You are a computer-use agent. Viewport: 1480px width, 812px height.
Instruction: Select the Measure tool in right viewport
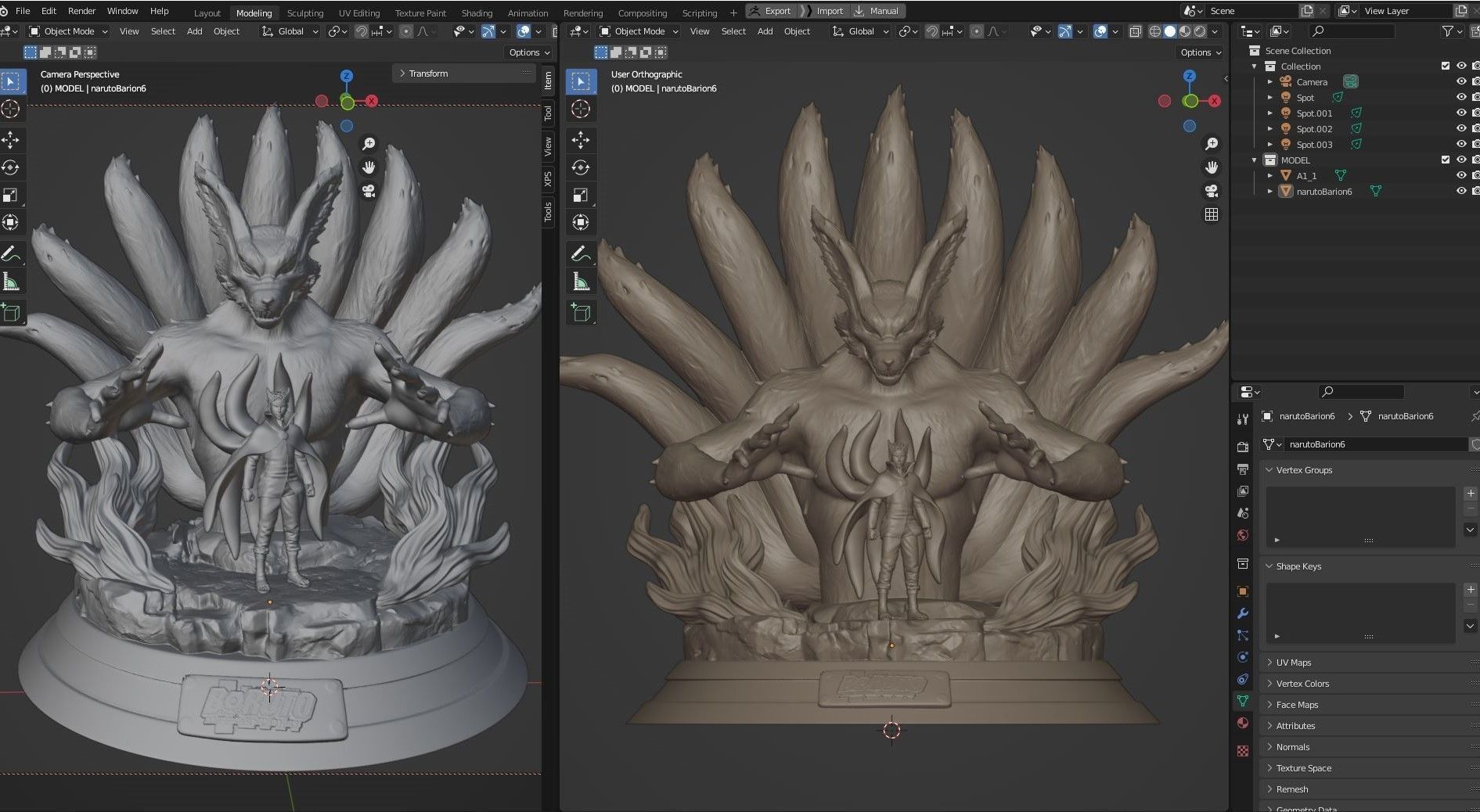click(581, 282)
